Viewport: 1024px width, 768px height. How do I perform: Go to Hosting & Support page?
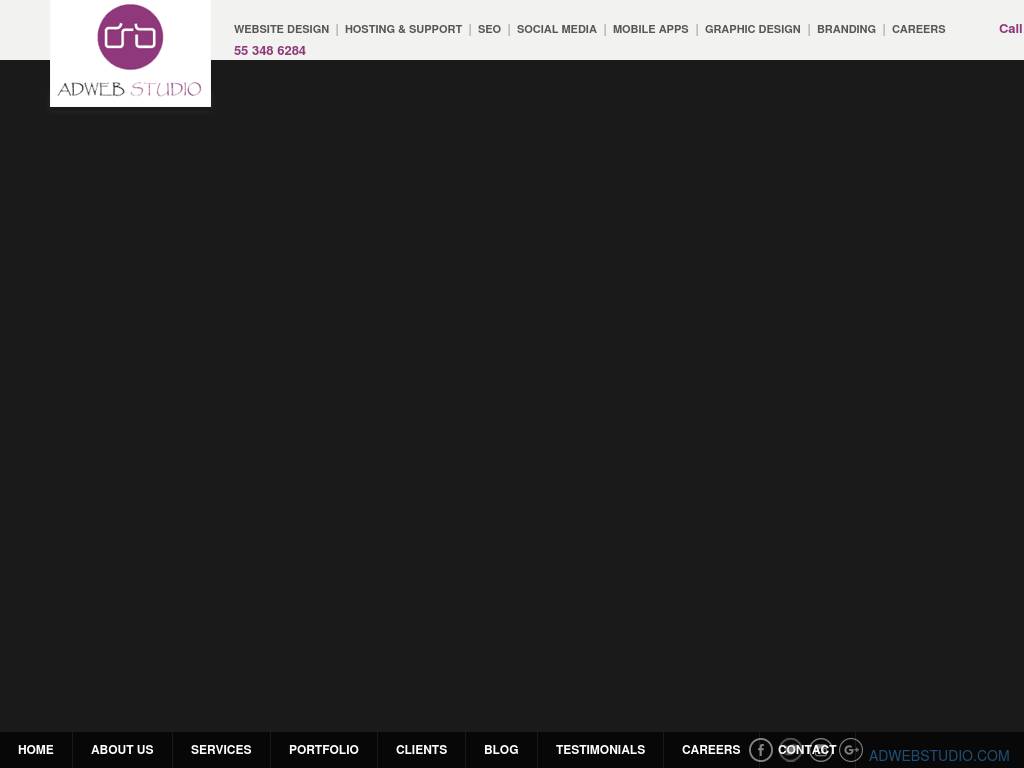[403, 29]
